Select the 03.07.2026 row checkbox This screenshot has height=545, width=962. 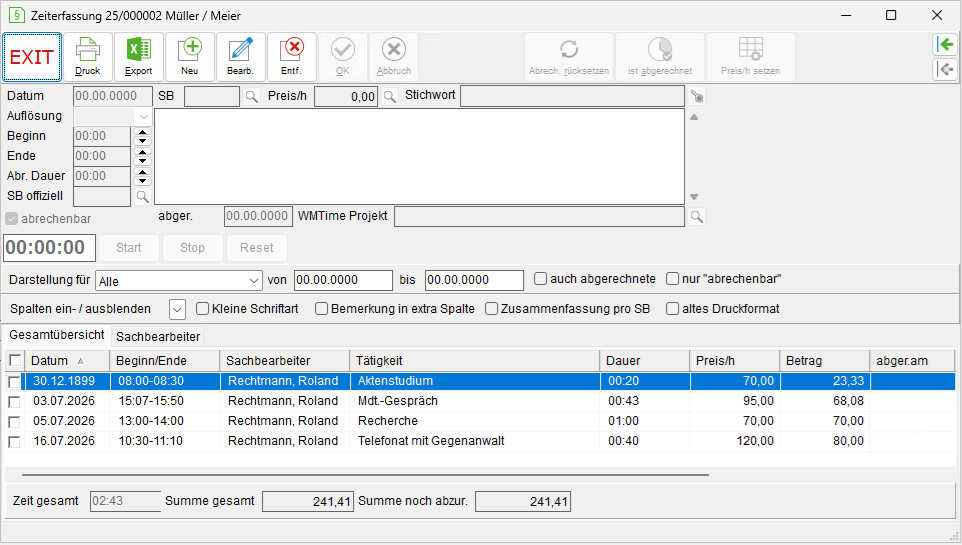tap(14, 402)
